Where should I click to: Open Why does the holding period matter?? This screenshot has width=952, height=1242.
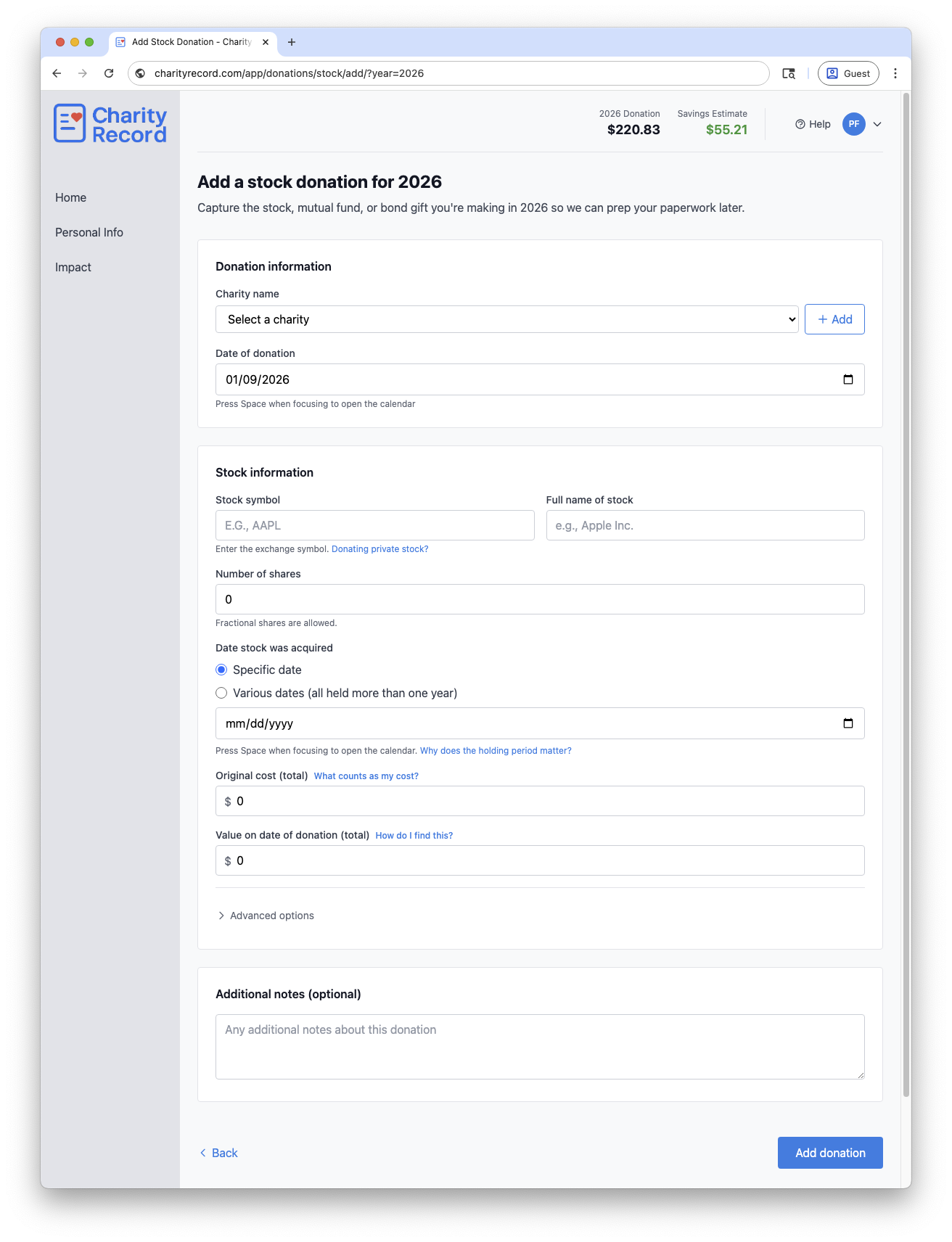coord(496,751)
